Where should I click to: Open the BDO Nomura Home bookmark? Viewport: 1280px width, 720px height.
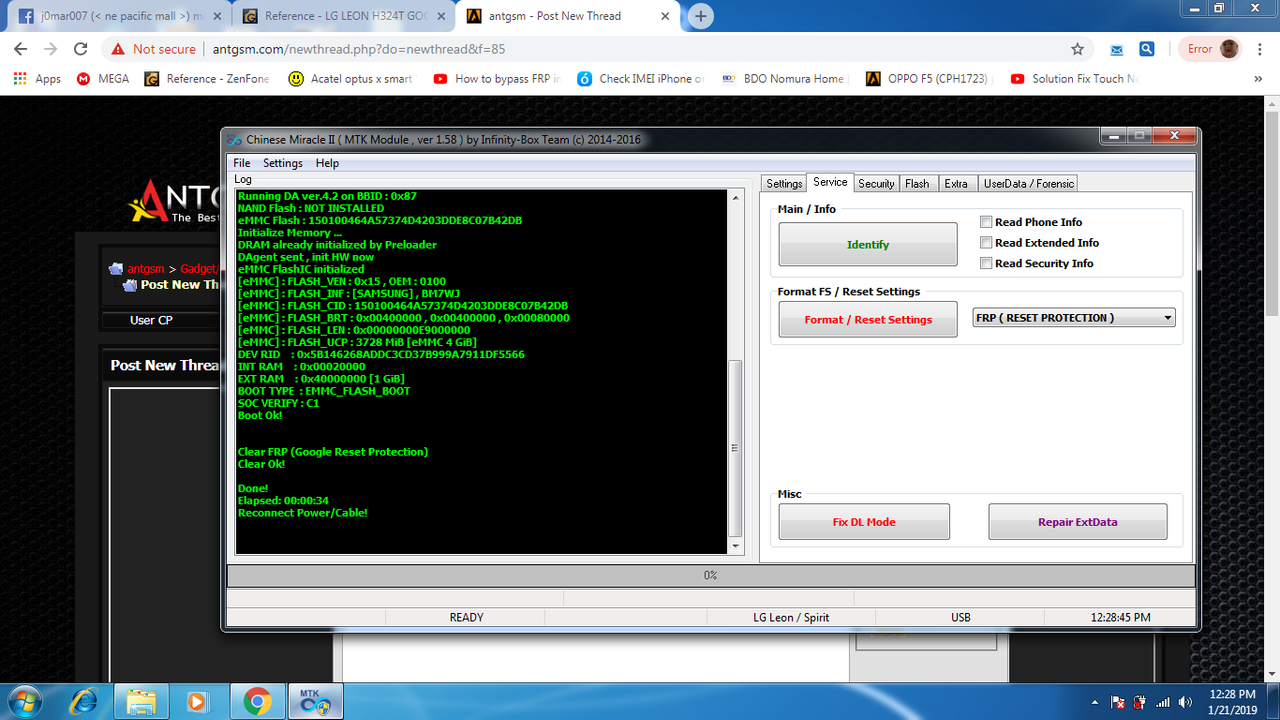tap(785, 79)
